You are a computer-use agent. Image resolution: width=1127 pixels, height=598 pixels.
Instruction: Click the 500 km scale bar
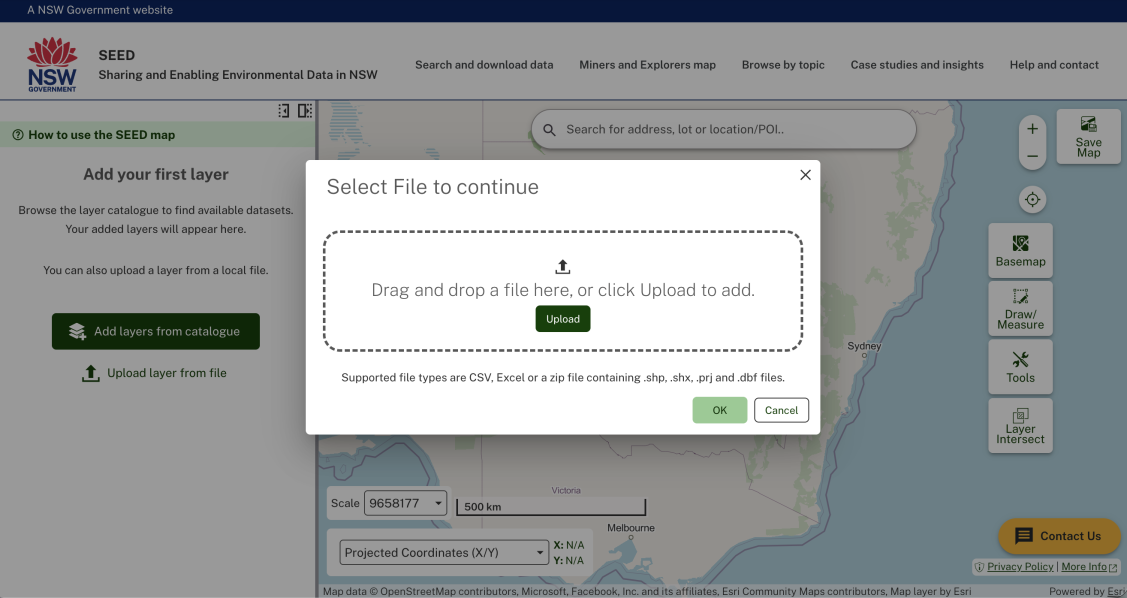coord(551,507)
